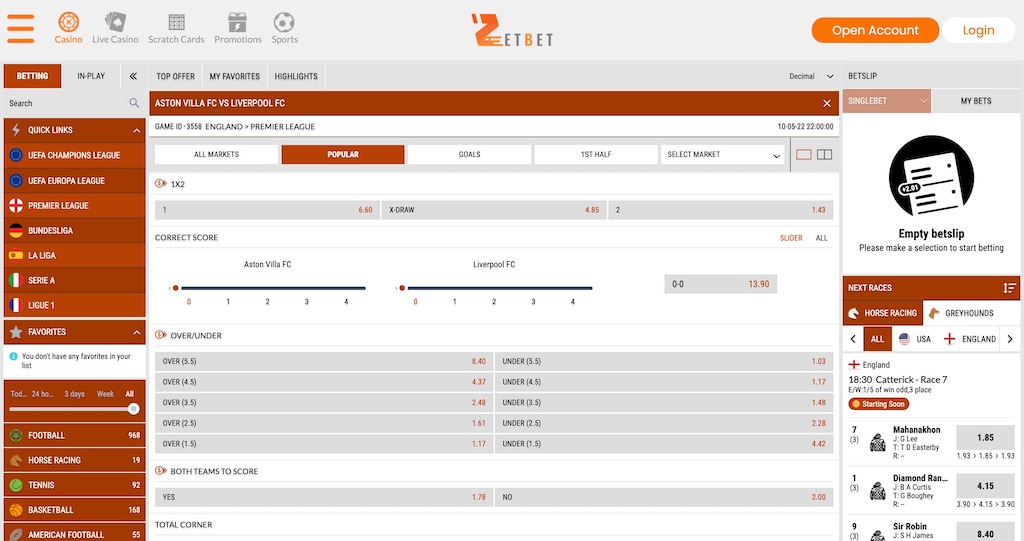This screenshot has width=1024, height=541.
Task: Open Premier League quick link
Action: pos(74,205)
